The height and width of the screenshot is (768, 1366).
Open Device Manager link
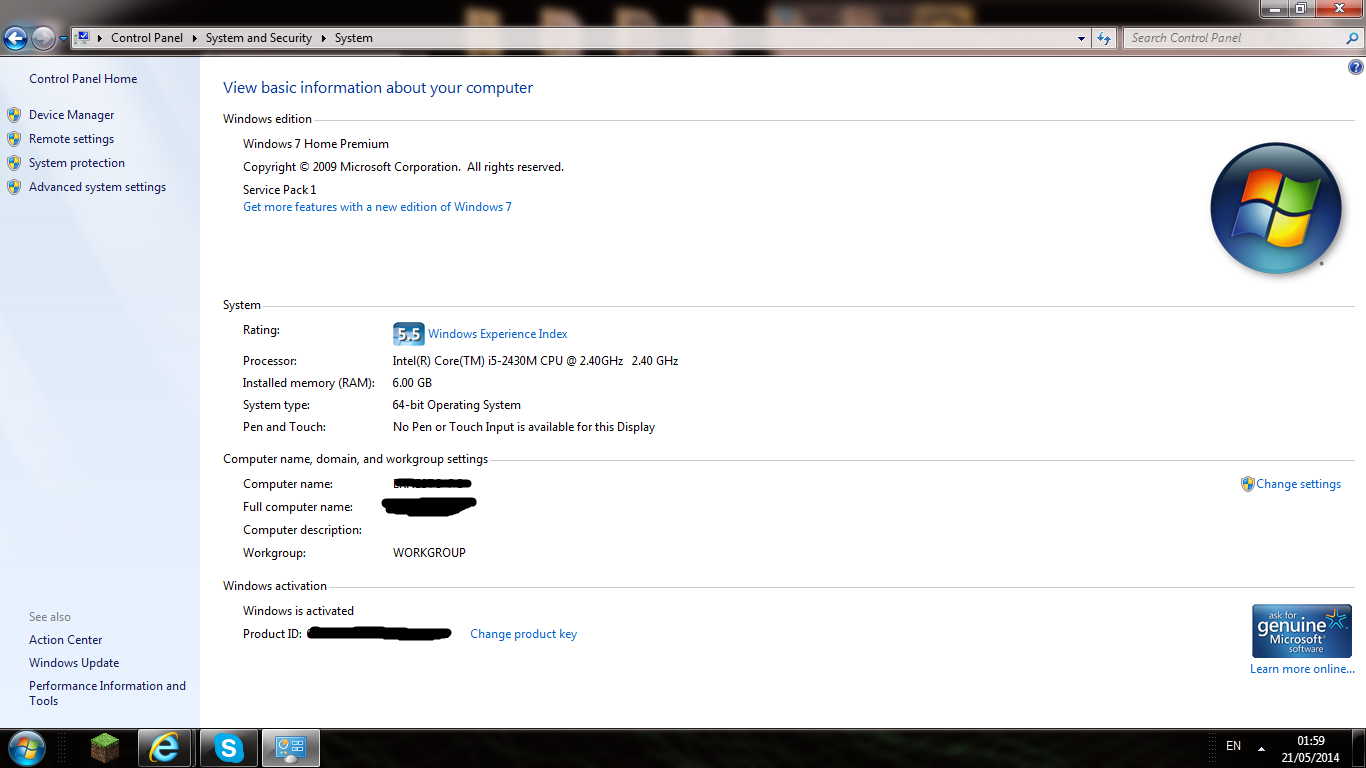click(x=72, y=115)
